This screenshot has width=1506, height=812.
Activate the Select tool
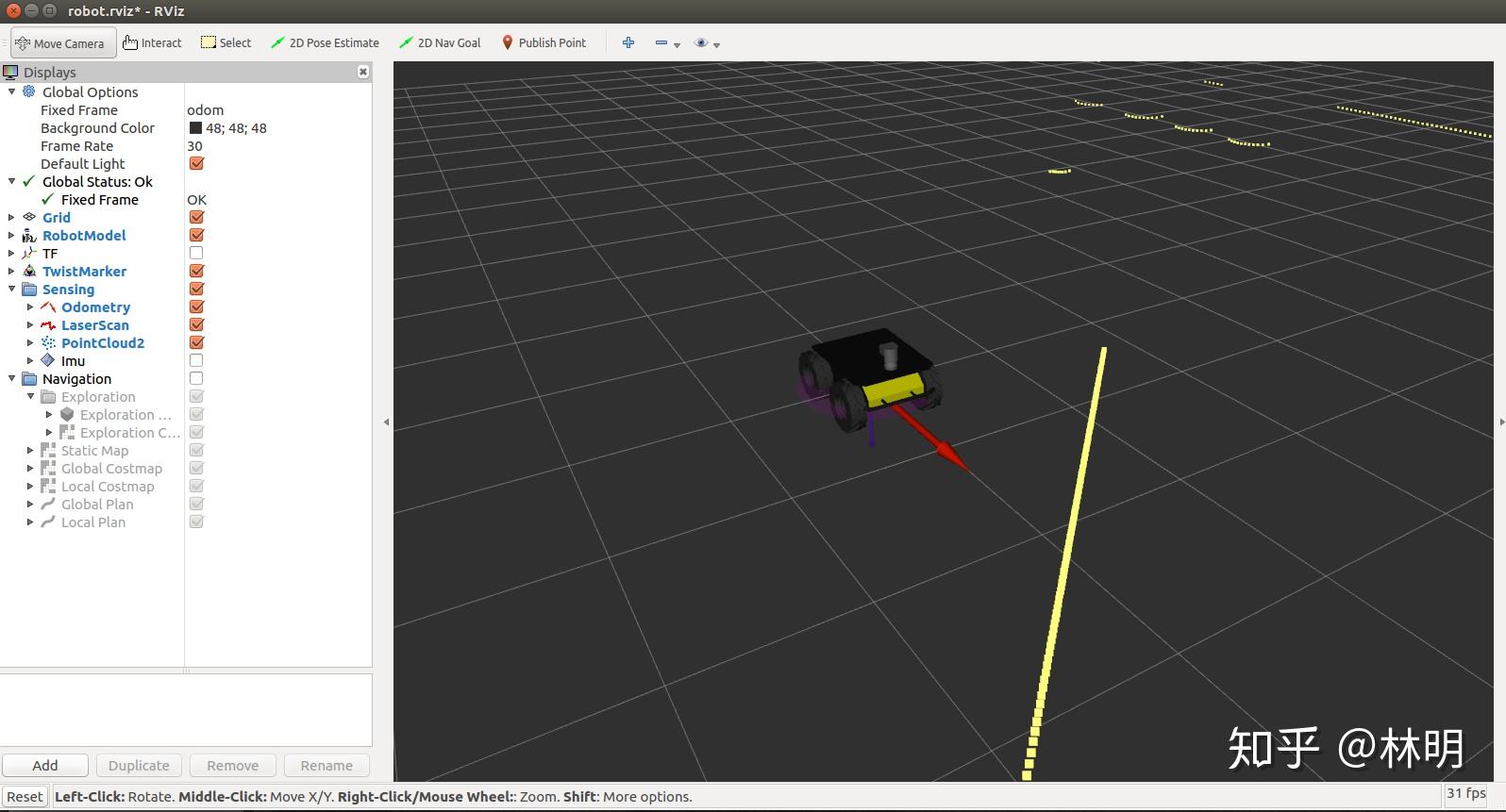click(x=226, y=43)
